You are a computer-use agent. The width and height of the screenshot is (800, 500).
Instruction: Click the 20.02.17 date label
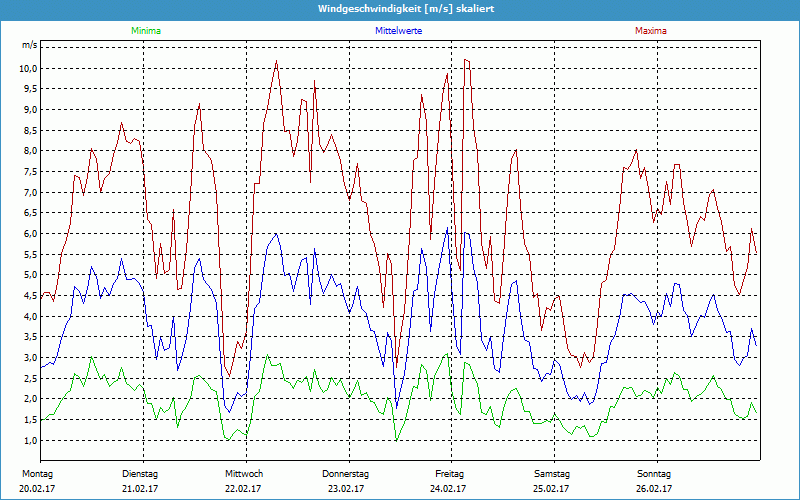click(x=37, y=489)
